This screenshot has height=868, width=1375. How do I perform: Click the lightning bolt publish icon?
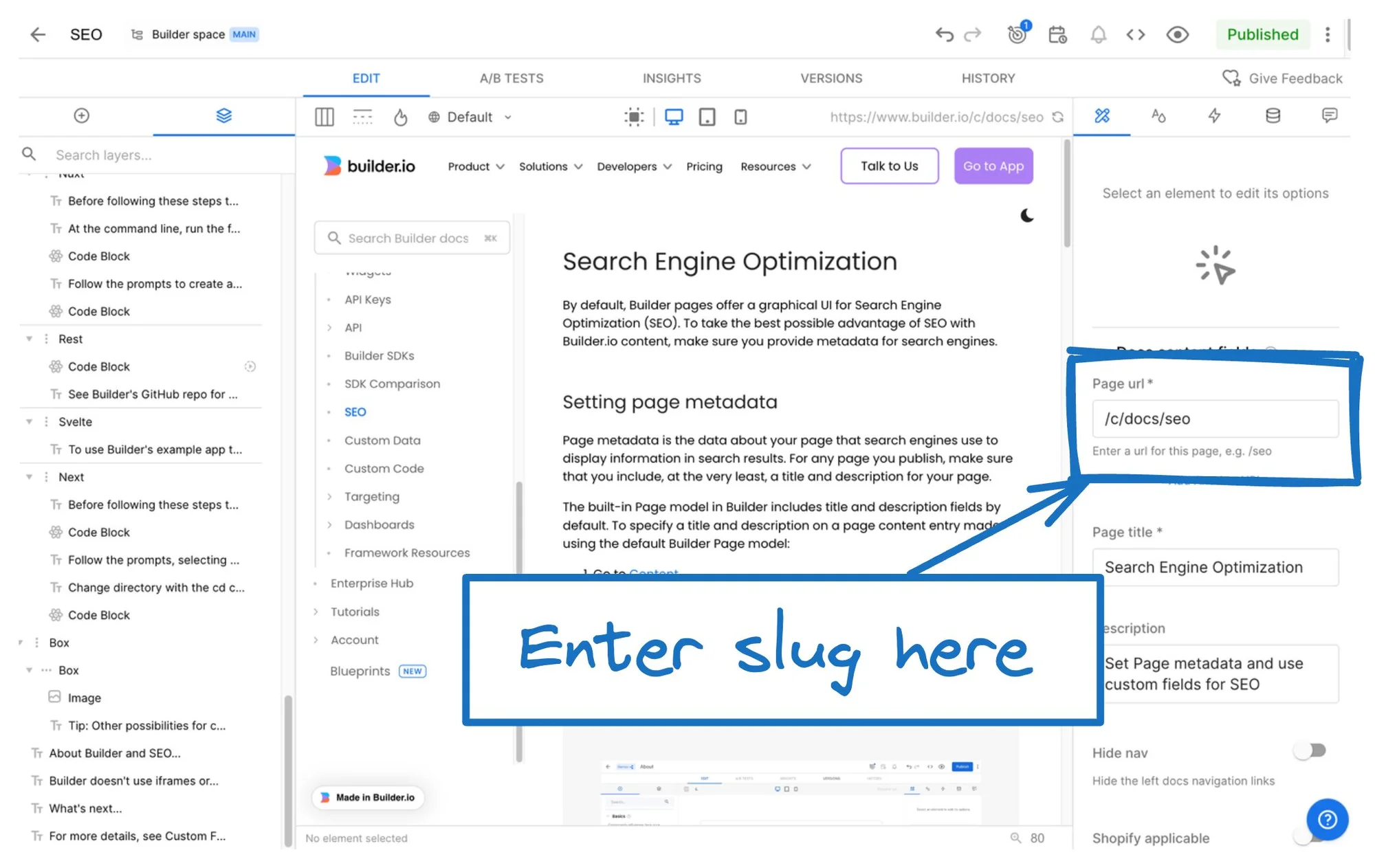click(1215, 117)
